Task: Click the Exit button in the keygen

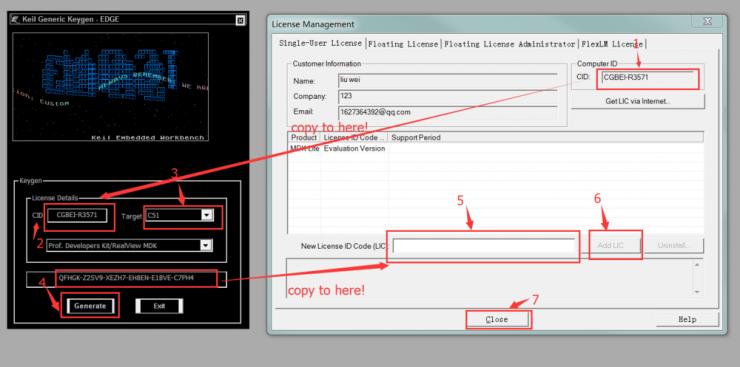Action: tap(159, 306)
